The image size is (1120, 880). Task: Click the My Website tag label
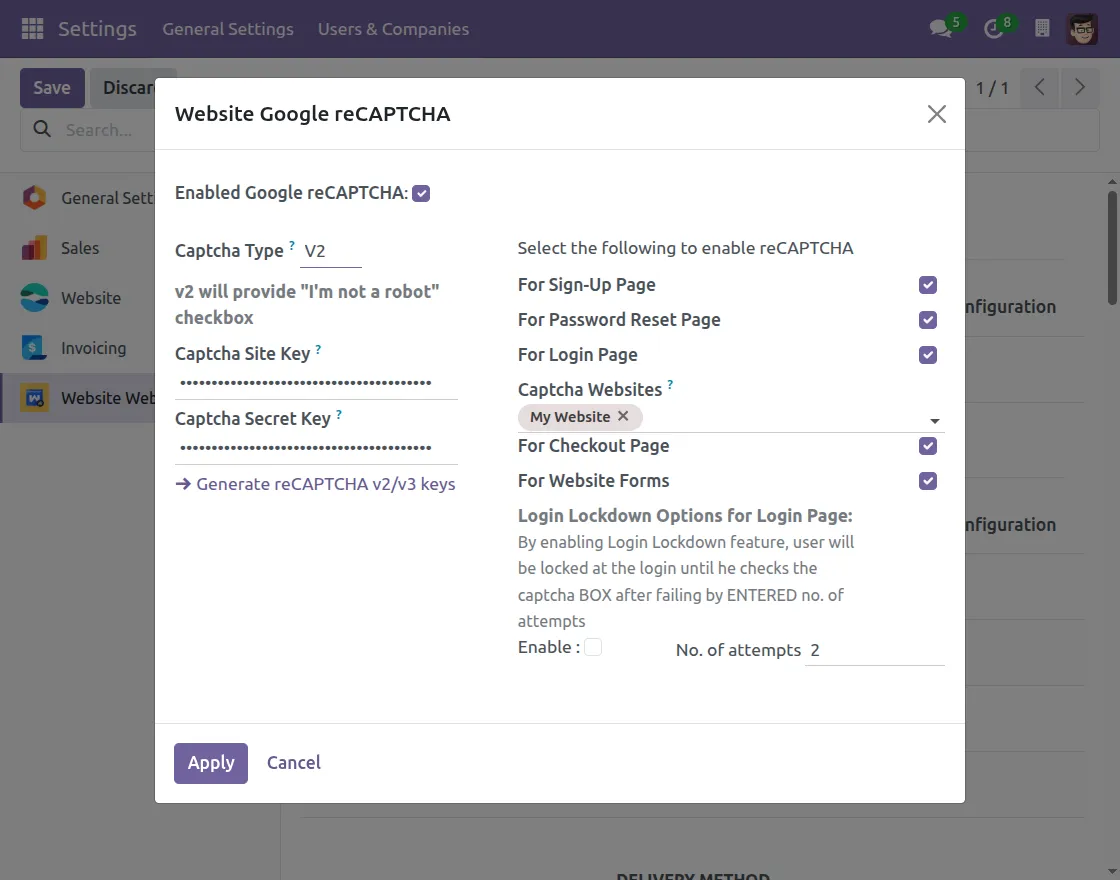[x=570, y=417]
